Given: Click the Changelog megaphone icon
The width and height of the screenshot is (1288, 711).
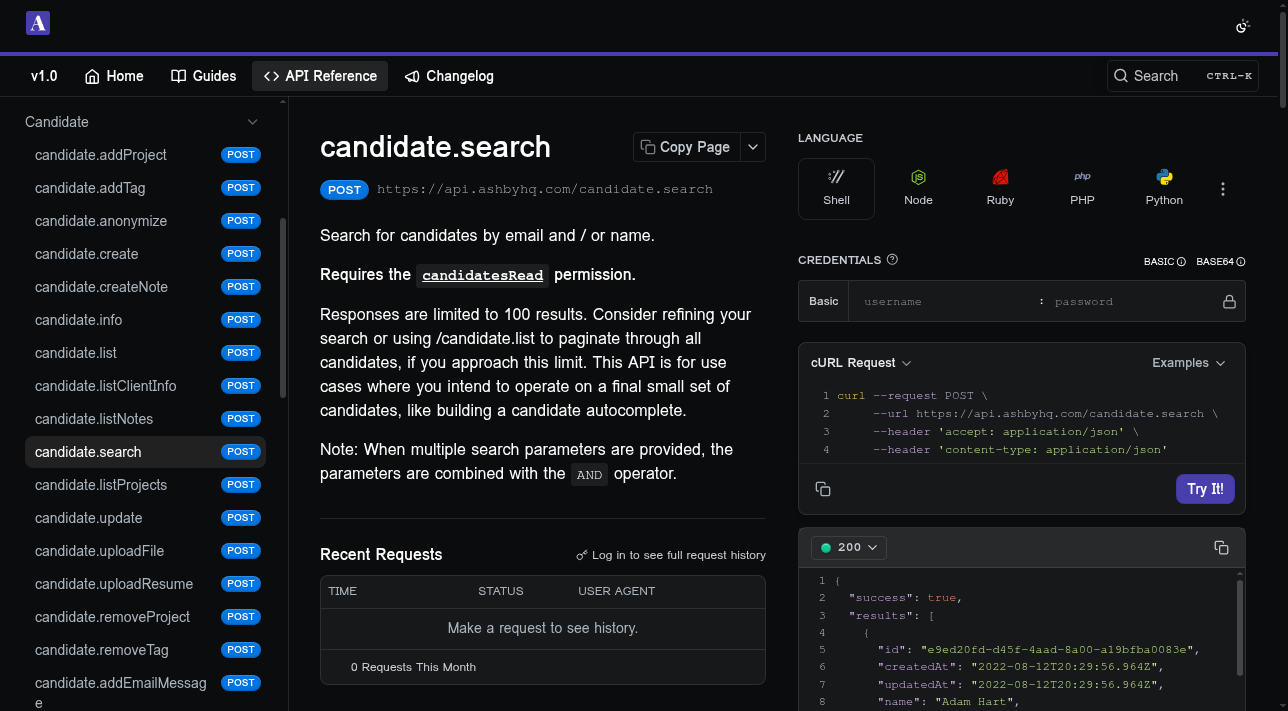Looking at the screenshot, I should click(x=412, y=76).
